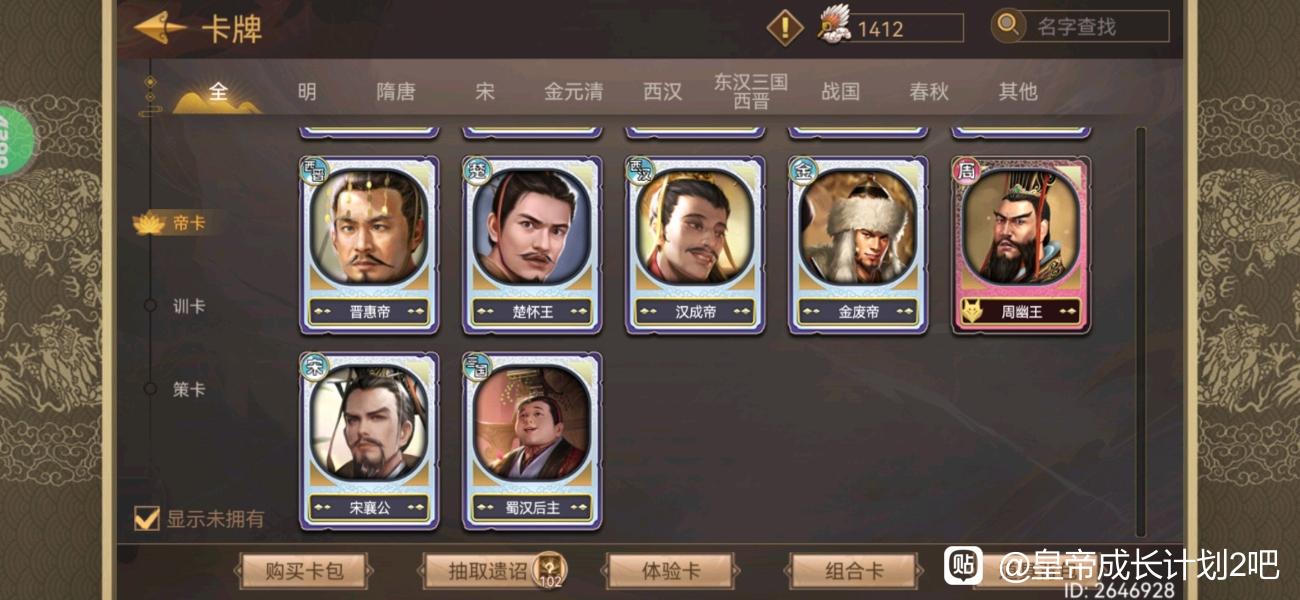Viewport: 1300px width, 600px height.
Task: Open the 蜀汉后主 card thumbnail
Action: pyautogui.click(x=532, y=440)
